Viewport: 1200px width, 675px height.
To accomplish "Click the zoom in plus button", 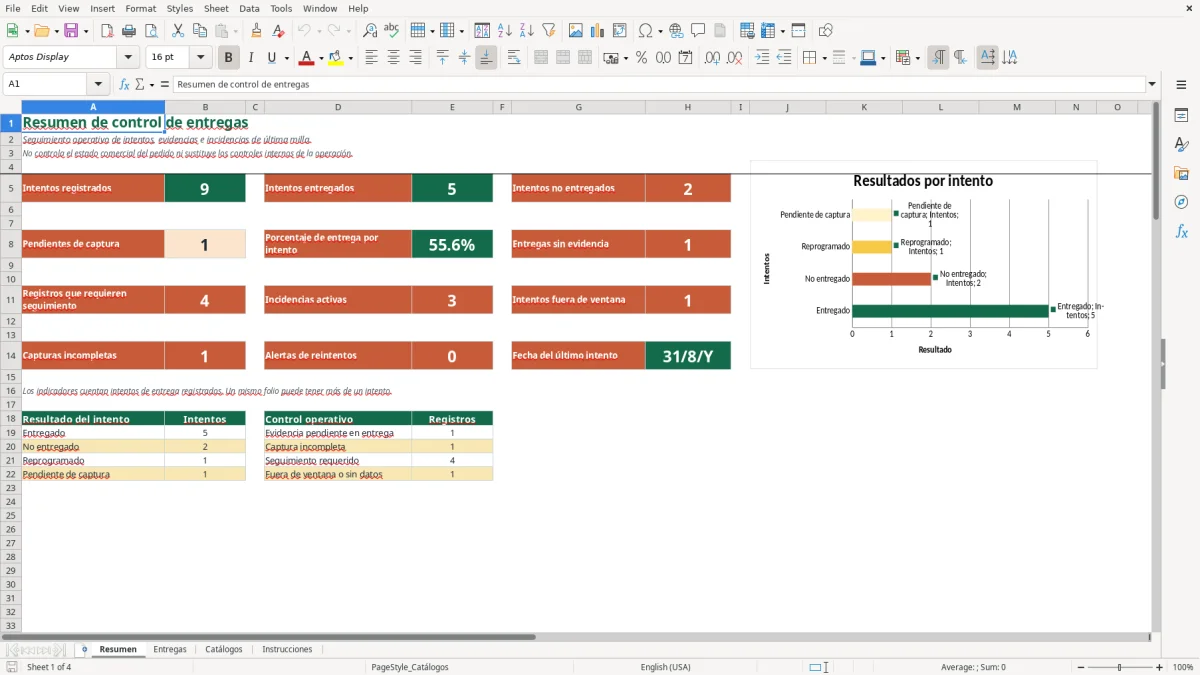I will tap(1160, 667).
